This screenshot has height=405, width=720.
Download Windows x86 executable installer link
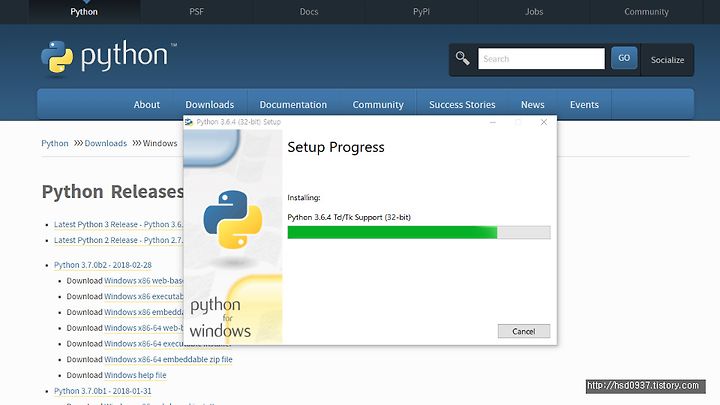click(144, 296)
